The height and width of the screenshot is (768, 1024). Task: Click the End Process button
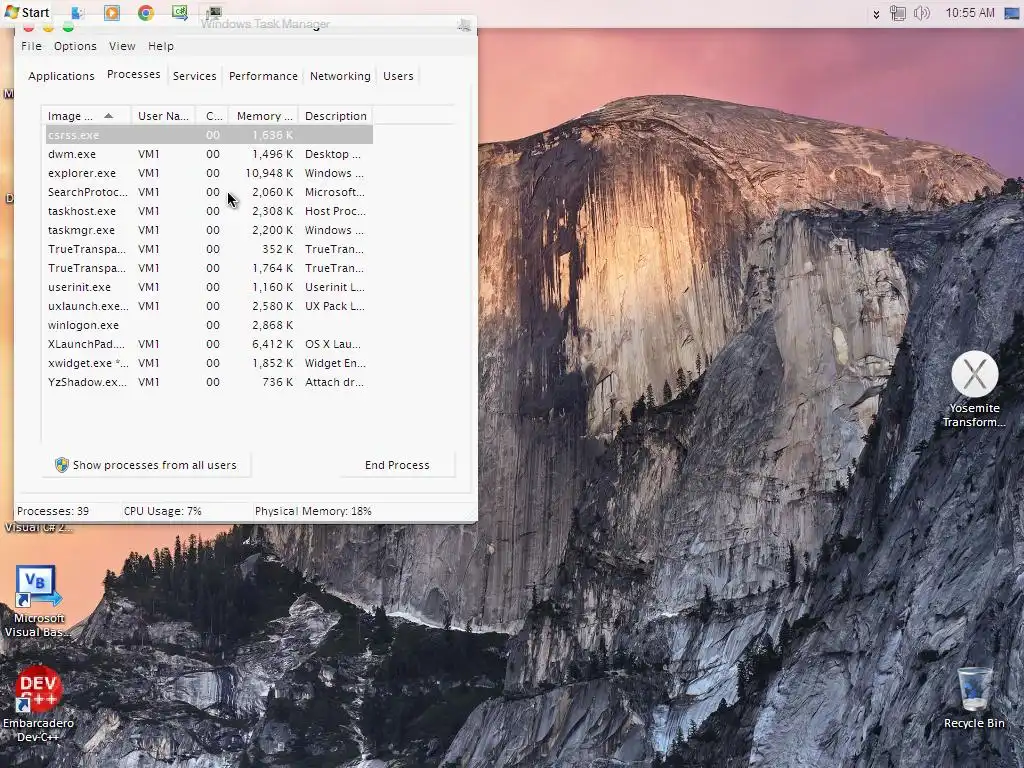pyautogui.click(x=397, y=465)
